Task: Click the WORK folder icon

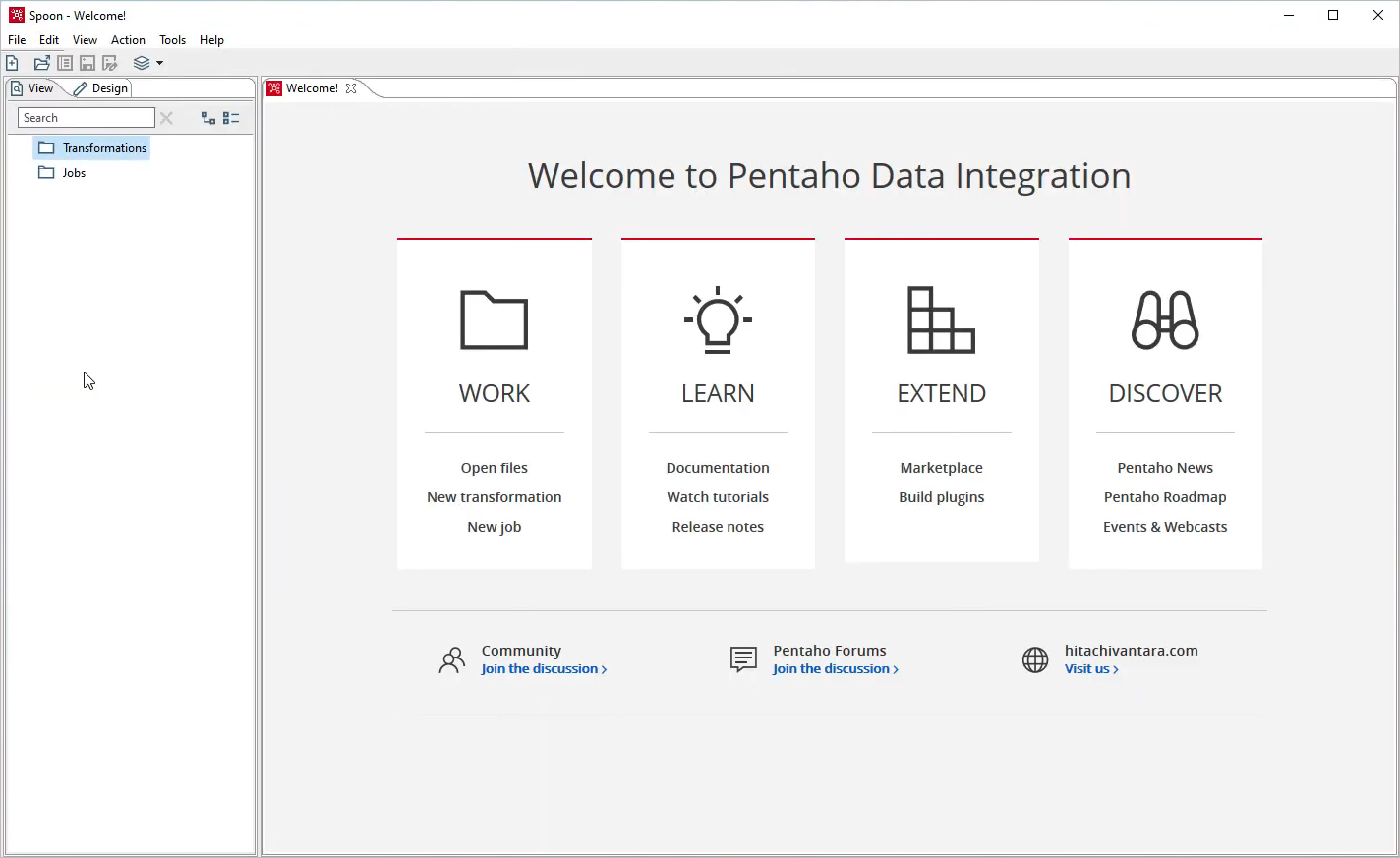Action: 495,319
